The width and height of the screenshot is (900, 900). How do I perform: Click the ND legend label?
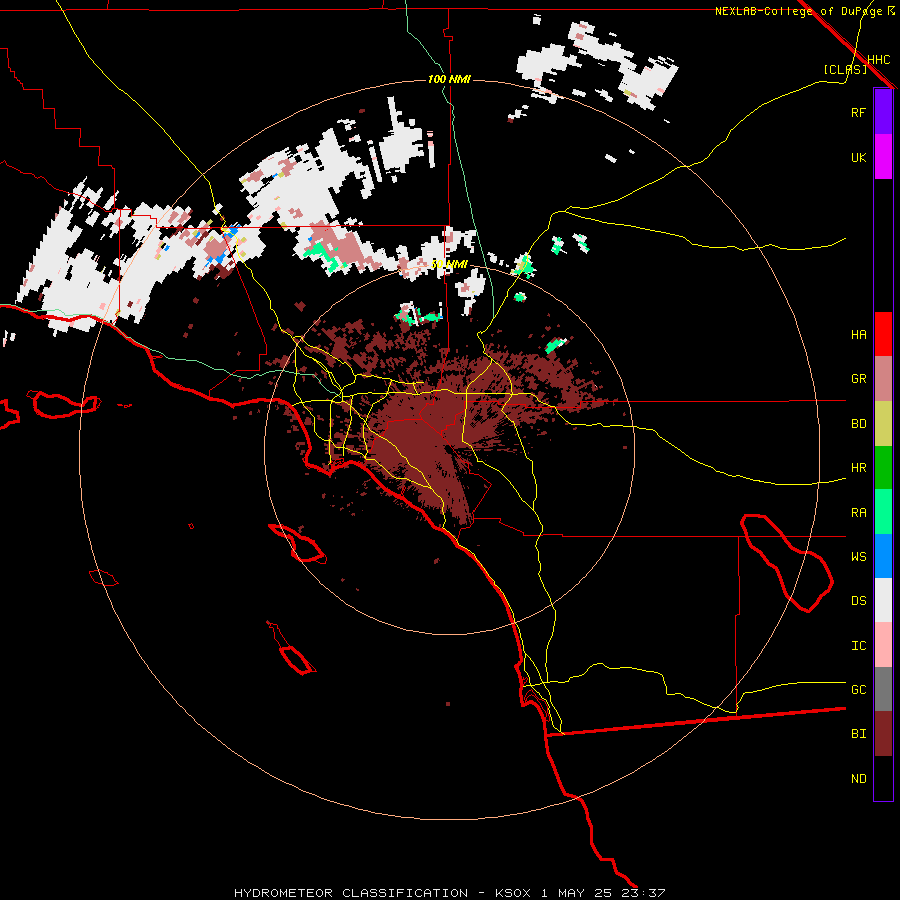tap(858, 779)
